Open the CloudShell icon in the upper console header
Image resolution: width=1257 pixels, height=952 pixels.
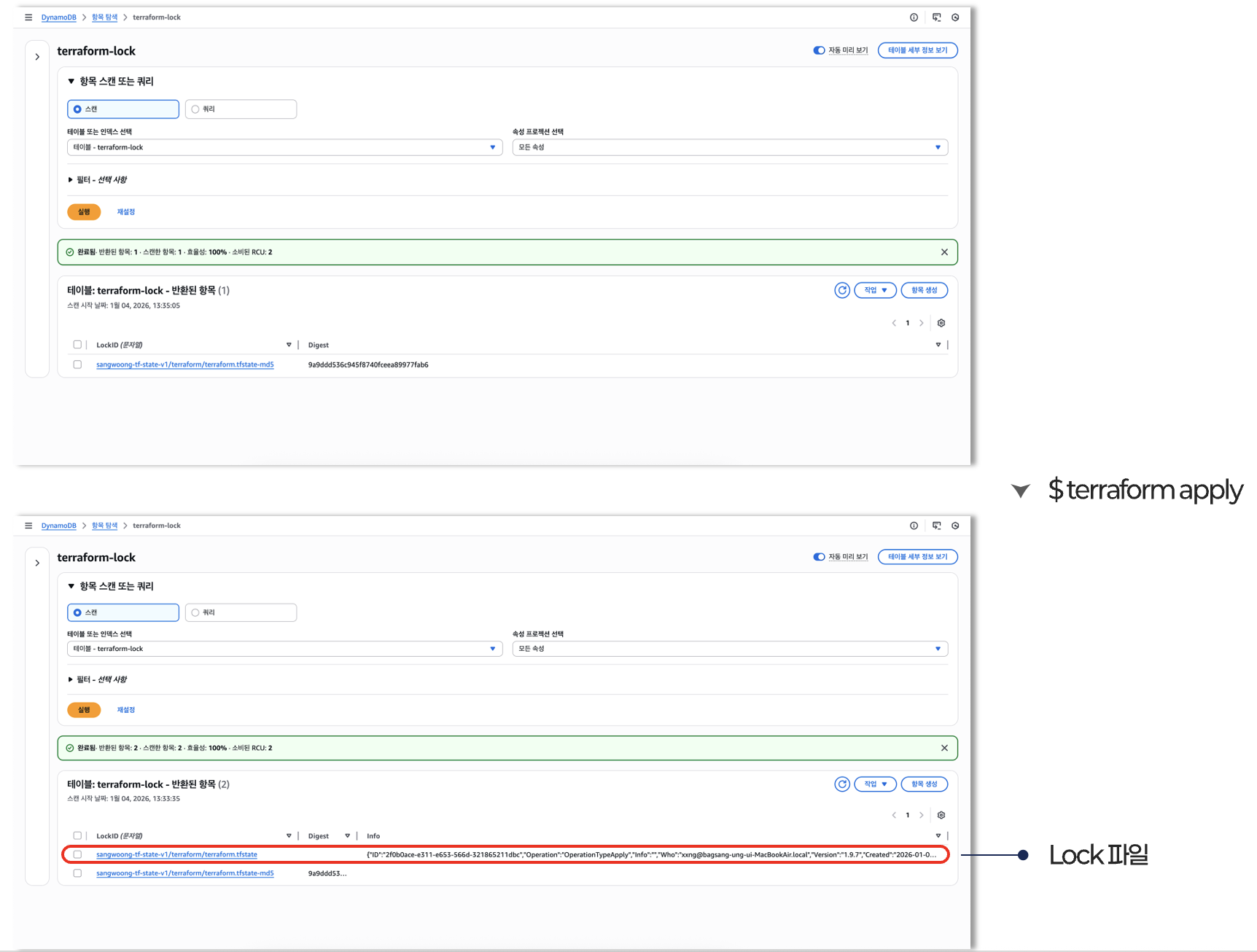936,17
